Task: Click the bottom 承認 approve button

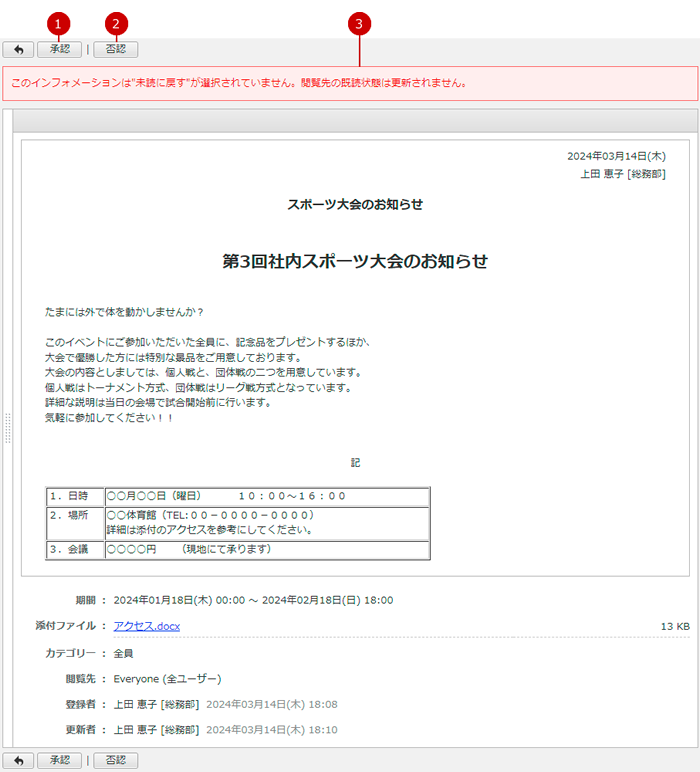Action: pyautogui.click(x=60, y=760)
